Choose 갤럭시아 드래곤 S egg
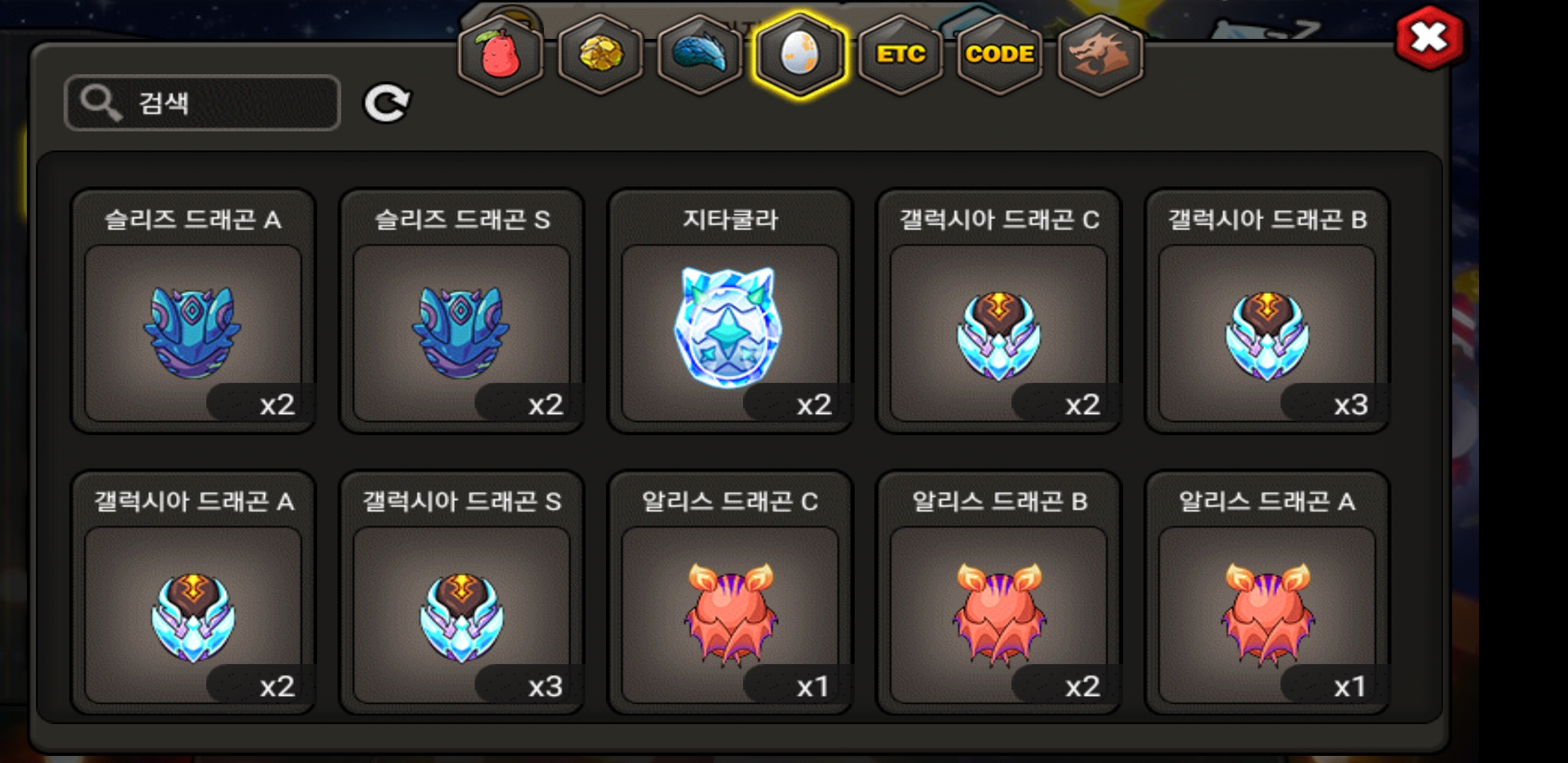The width and height of the screenshot is (1568, 763). coord(461,593)
